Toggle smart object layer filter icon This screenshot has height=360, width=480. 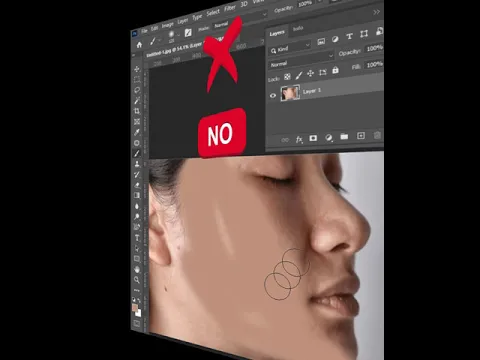(379, 32)
